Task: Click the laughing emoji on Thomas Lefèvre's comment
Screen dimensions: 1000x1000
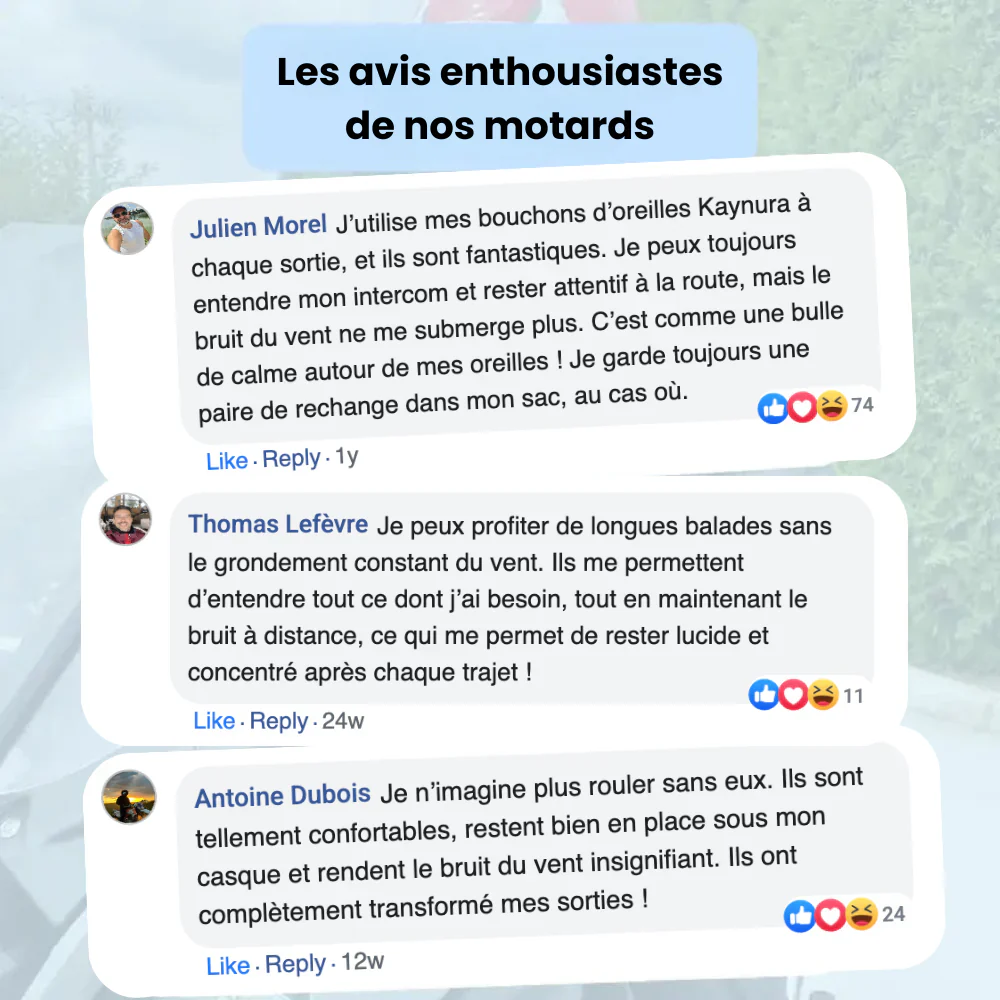Action: [823, 695]
